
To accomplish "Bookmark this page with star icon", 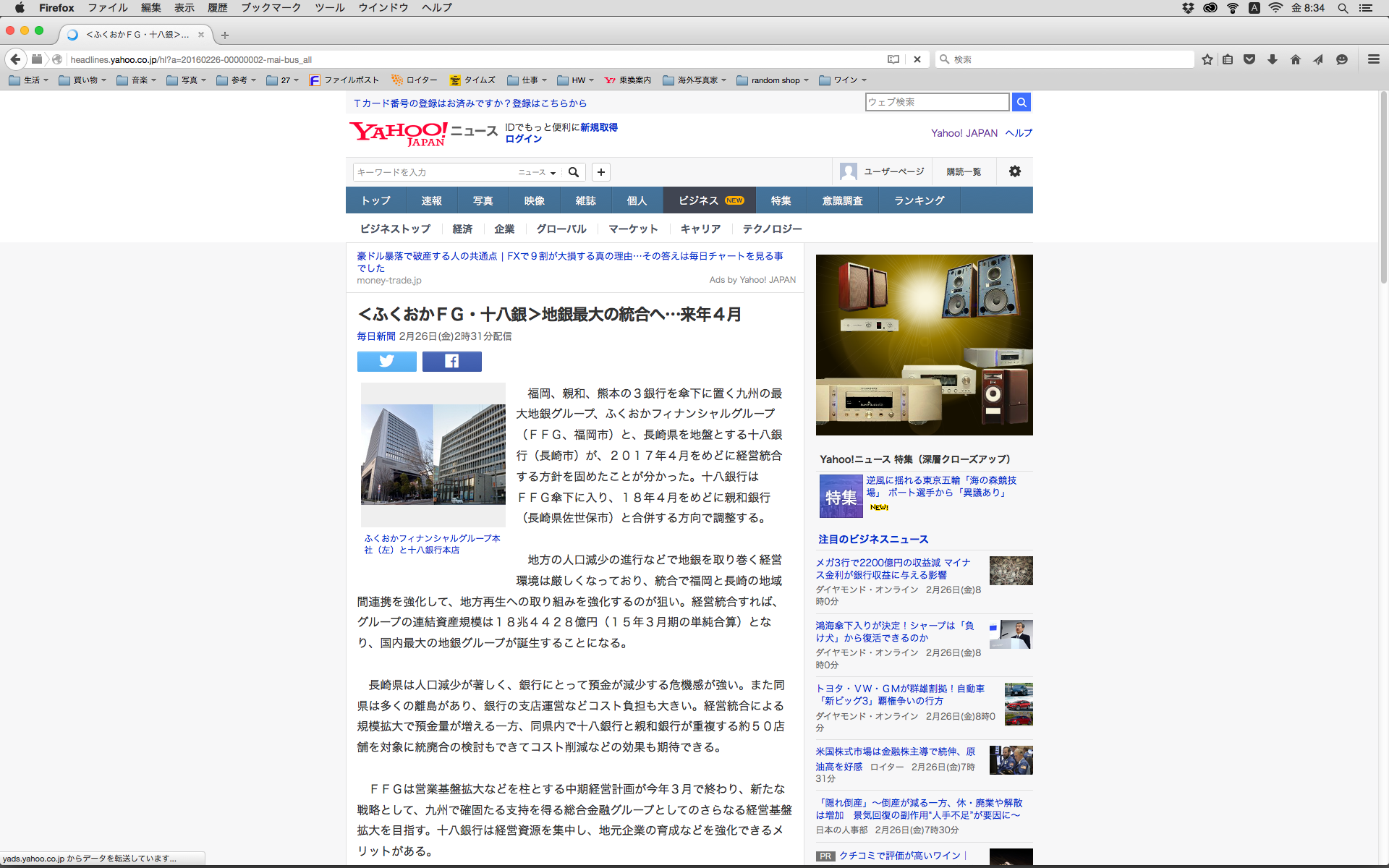I will 1207,59.
